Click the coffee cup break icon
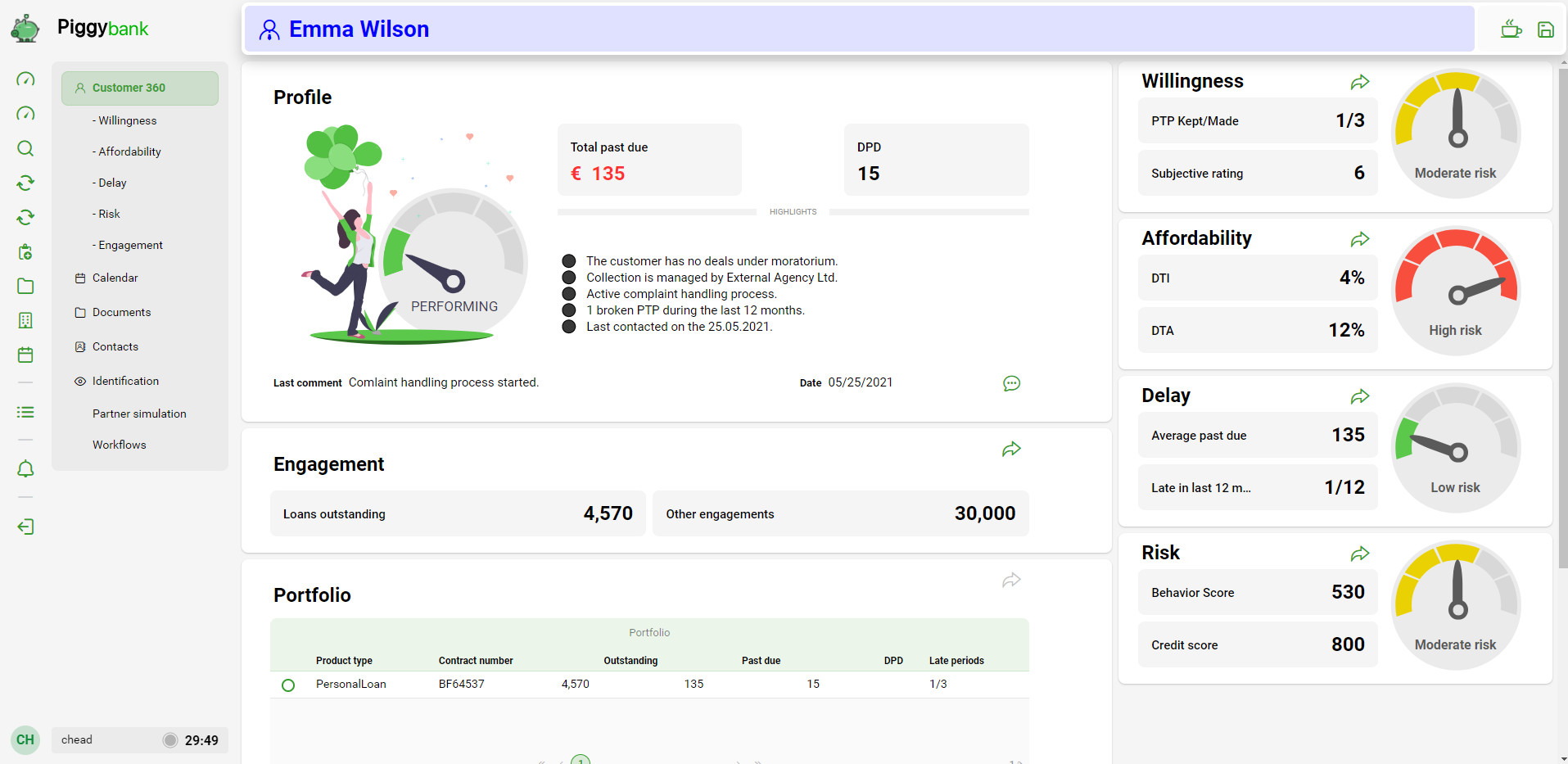This screenshot has height=764, width=1568. (x=1512, y=29)
